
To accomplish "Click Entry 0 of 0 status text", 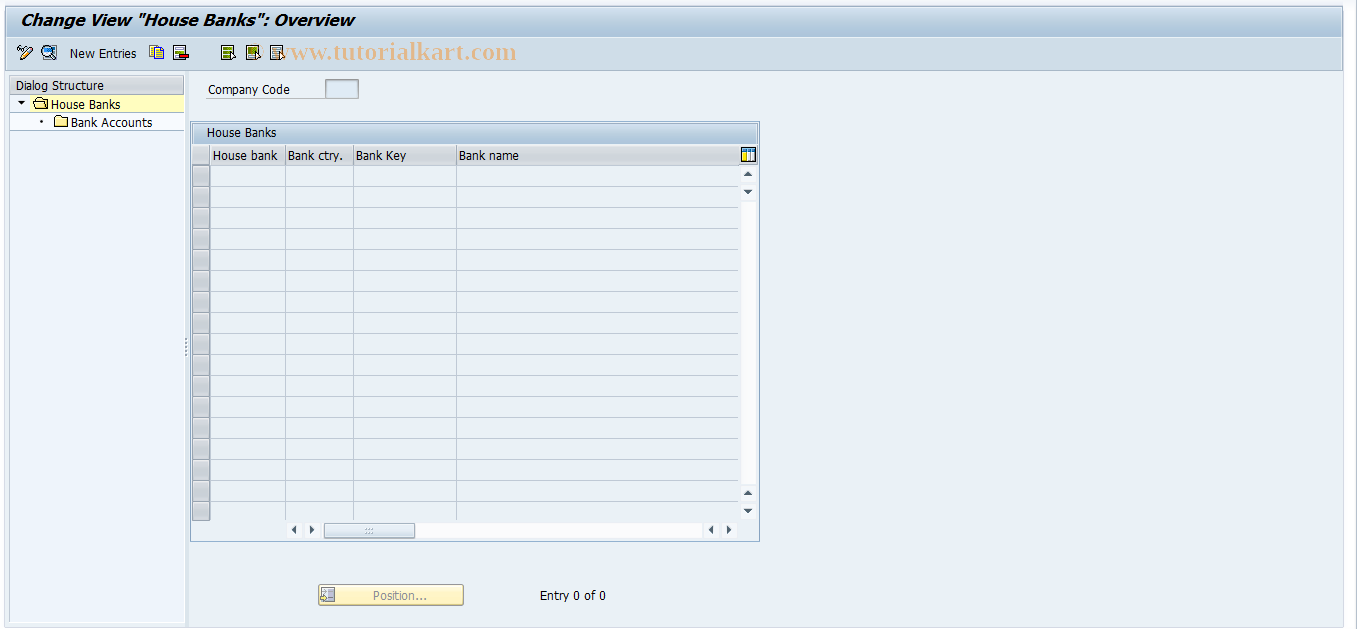I will coord(573,595).
